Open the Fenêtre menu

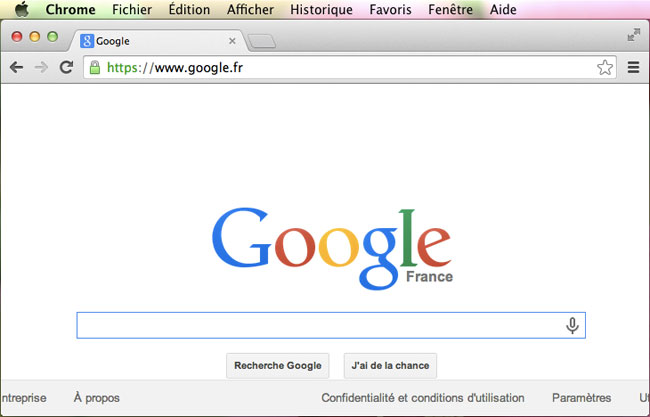tap(450, 10)
